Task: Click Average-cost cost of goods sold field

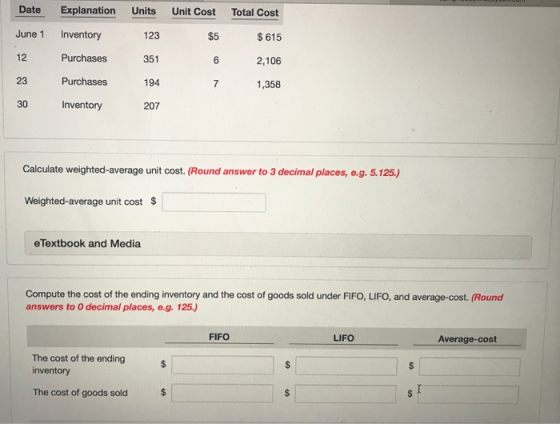Action: (x=468, y=395)
